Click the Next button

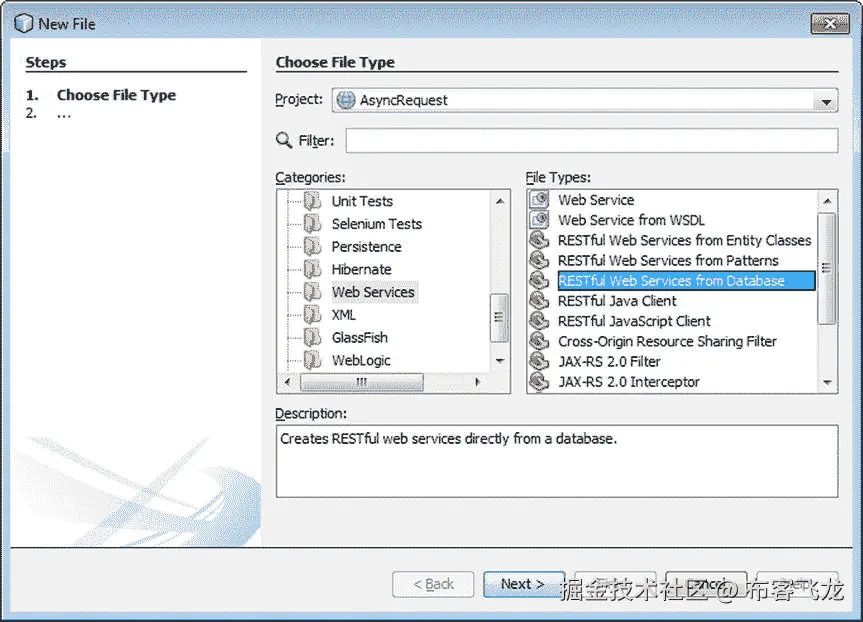(x=523, y=584)
